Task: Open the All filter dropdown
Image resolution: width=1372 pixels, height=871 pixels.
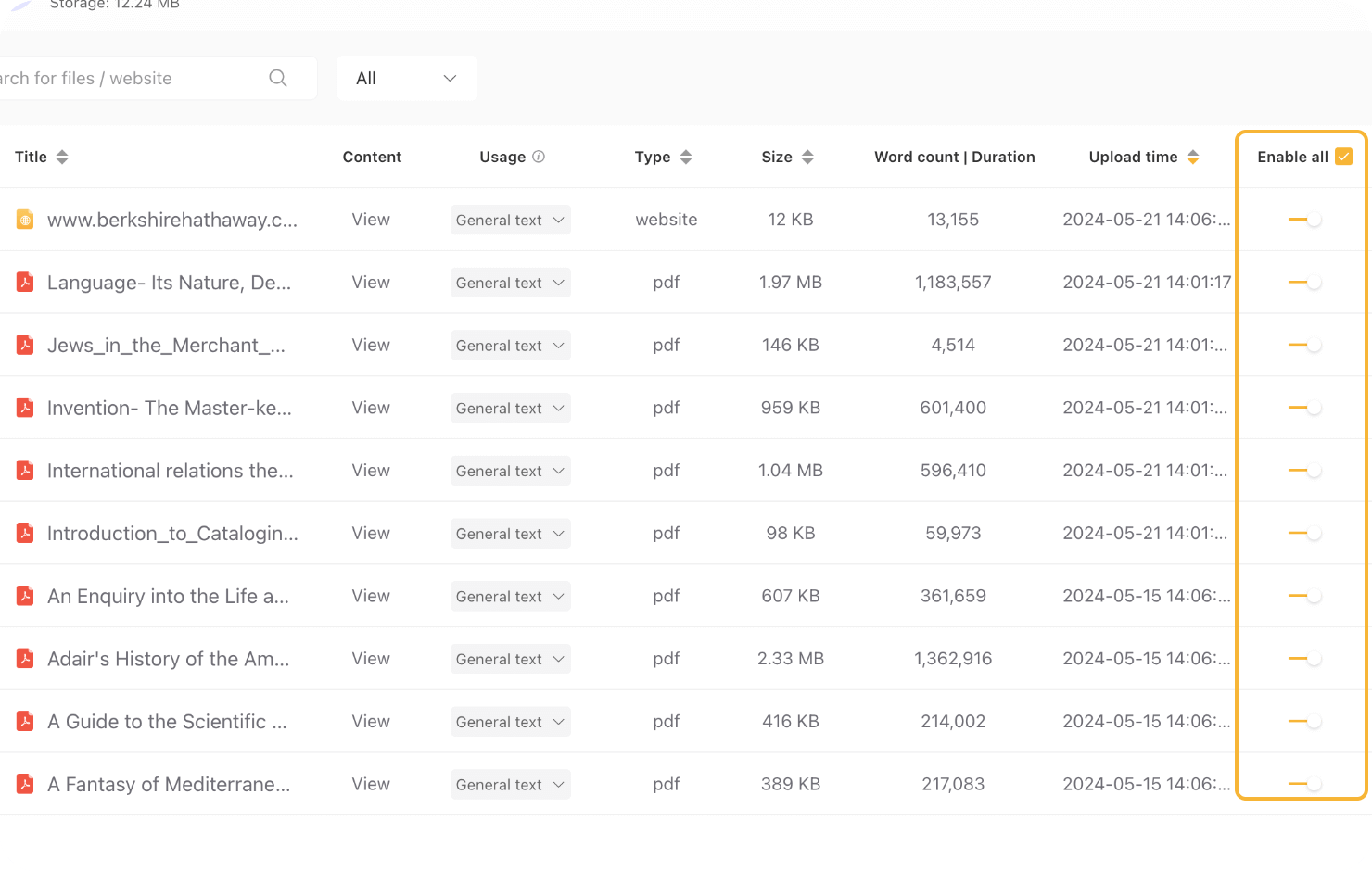Action: pyautogui.click(x=406, y=79)
